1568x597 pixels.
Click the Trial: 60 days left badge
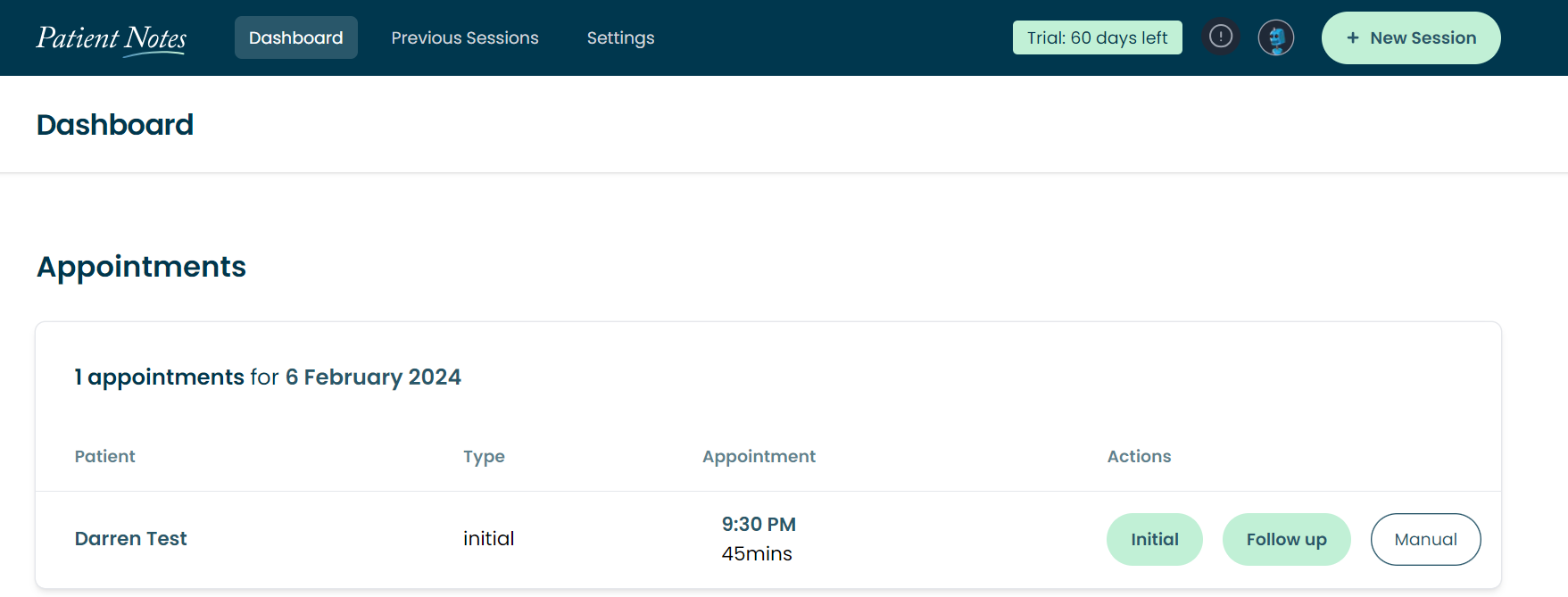point(1098,37)
